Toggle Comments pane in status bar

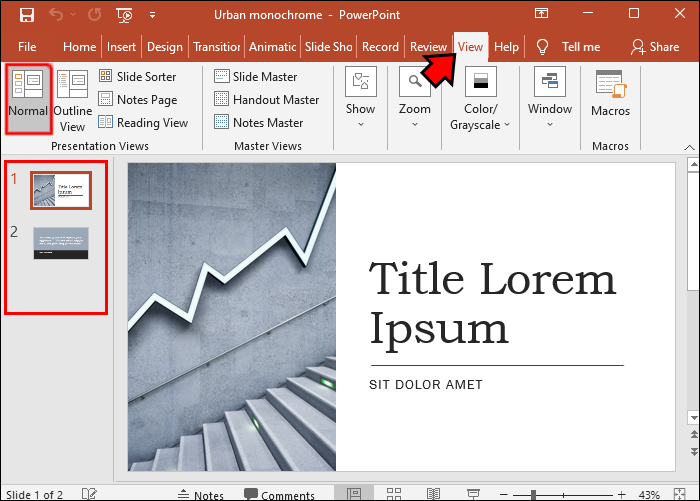279,495
